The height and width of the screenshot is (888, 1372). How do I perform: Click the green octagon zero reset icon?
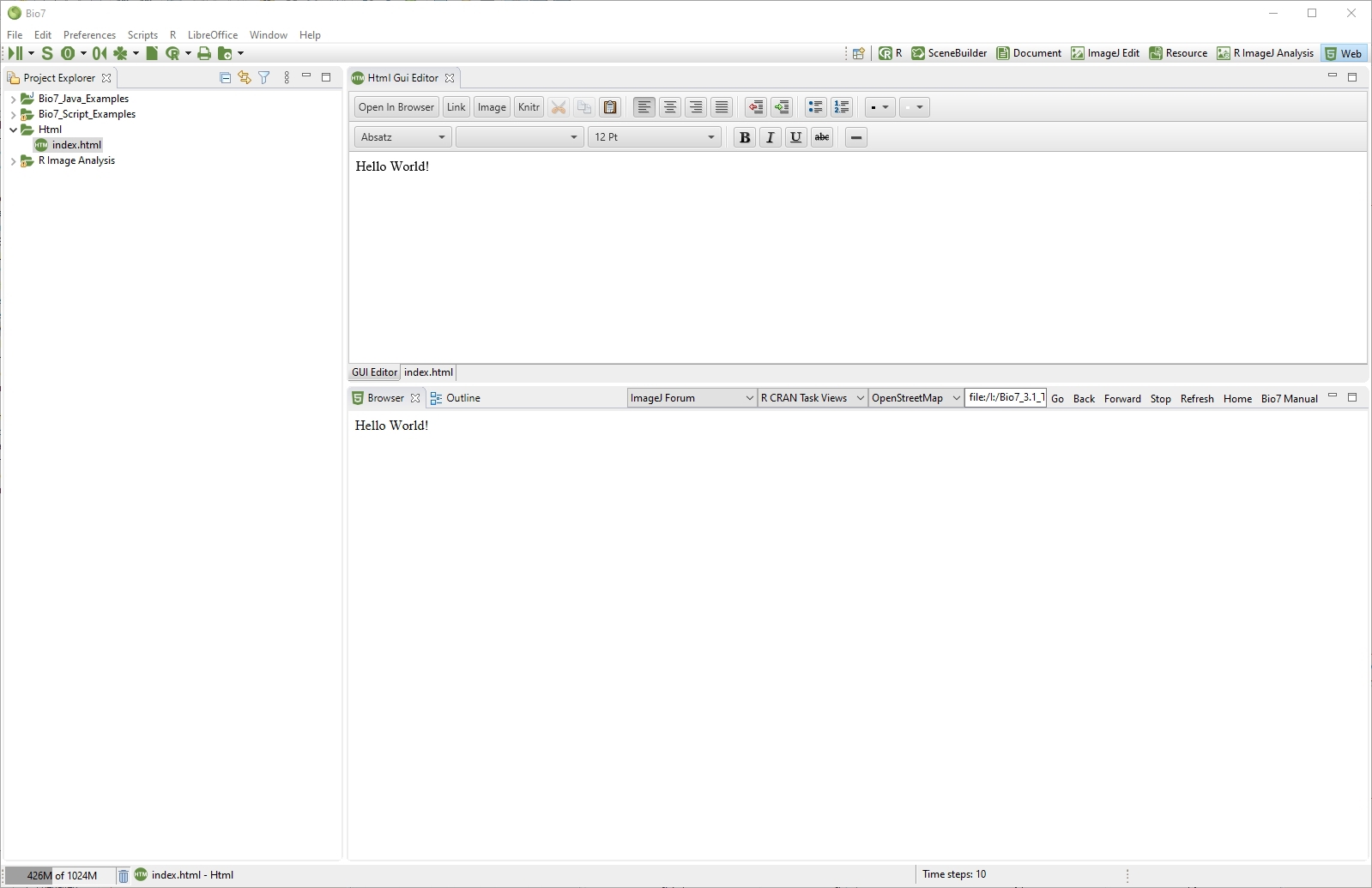click(x=68, y=53)
